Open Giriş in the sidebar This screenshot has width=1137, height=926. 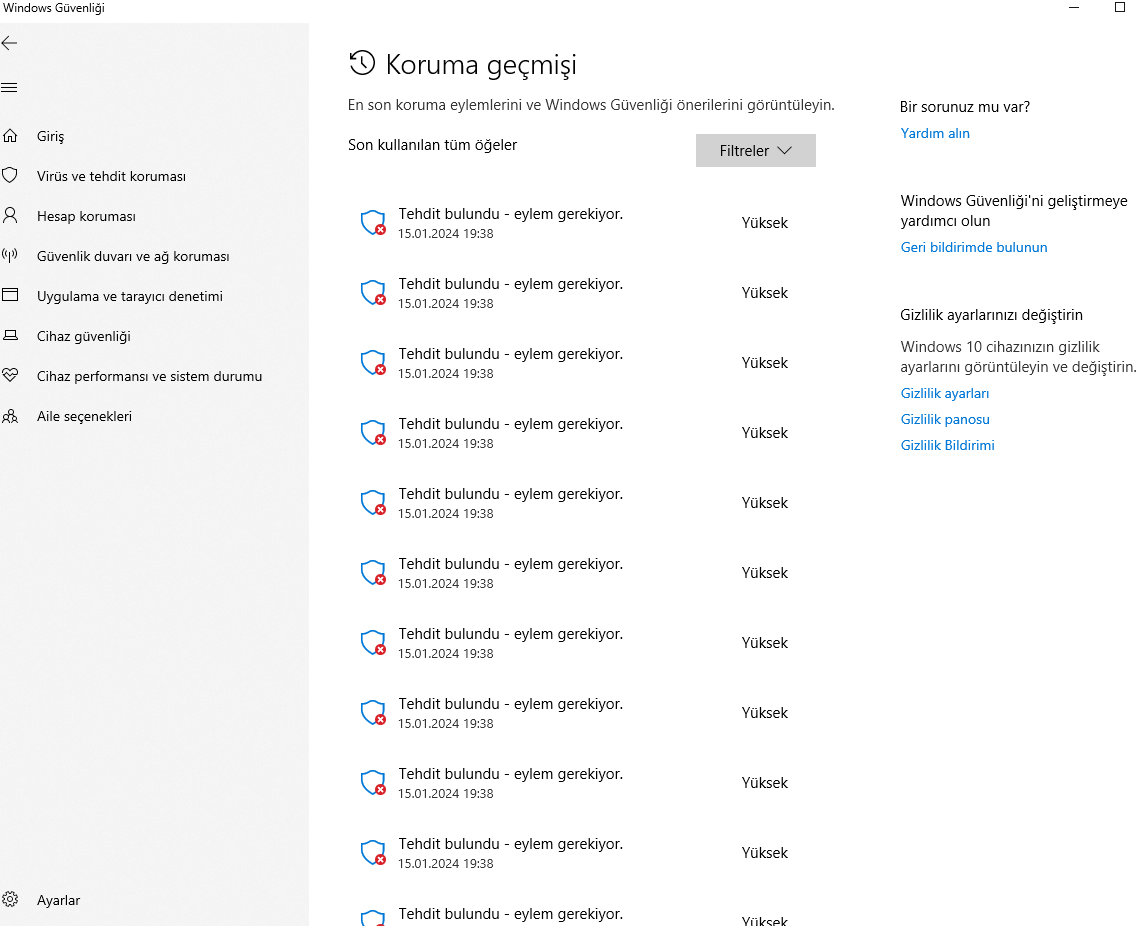(50, 136)
